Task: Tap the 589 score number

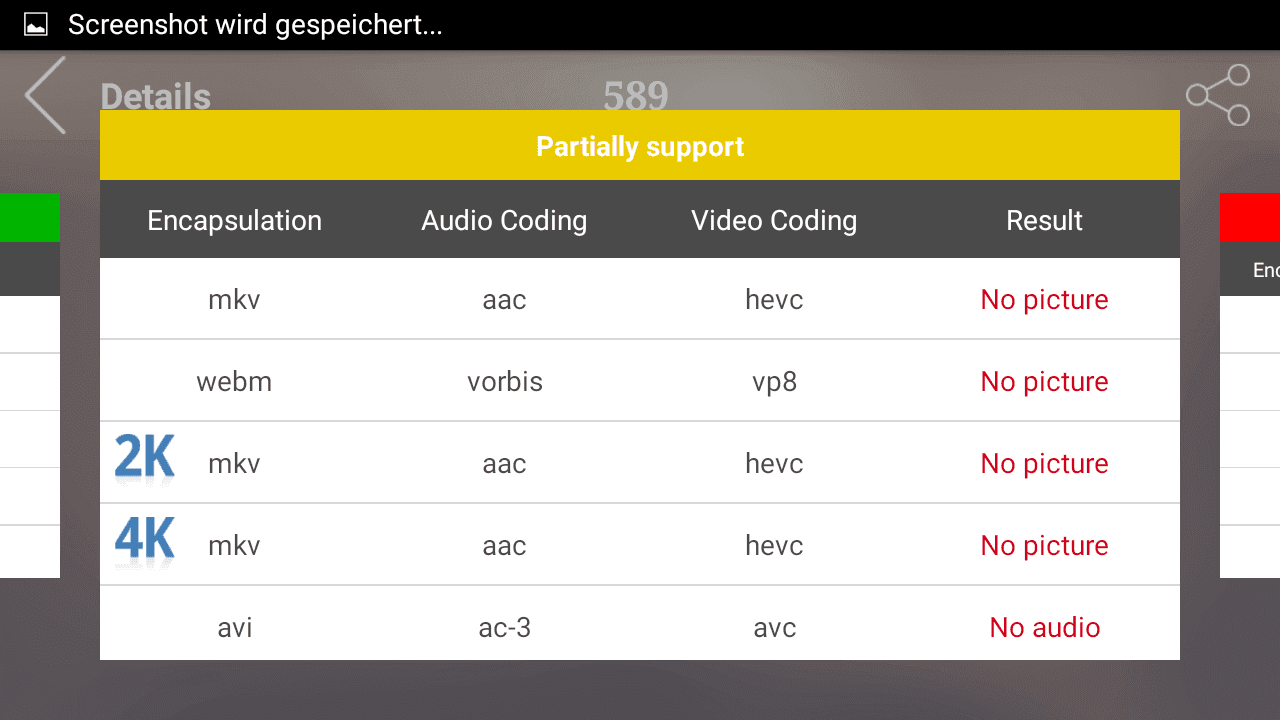Action: click(636, 96)
